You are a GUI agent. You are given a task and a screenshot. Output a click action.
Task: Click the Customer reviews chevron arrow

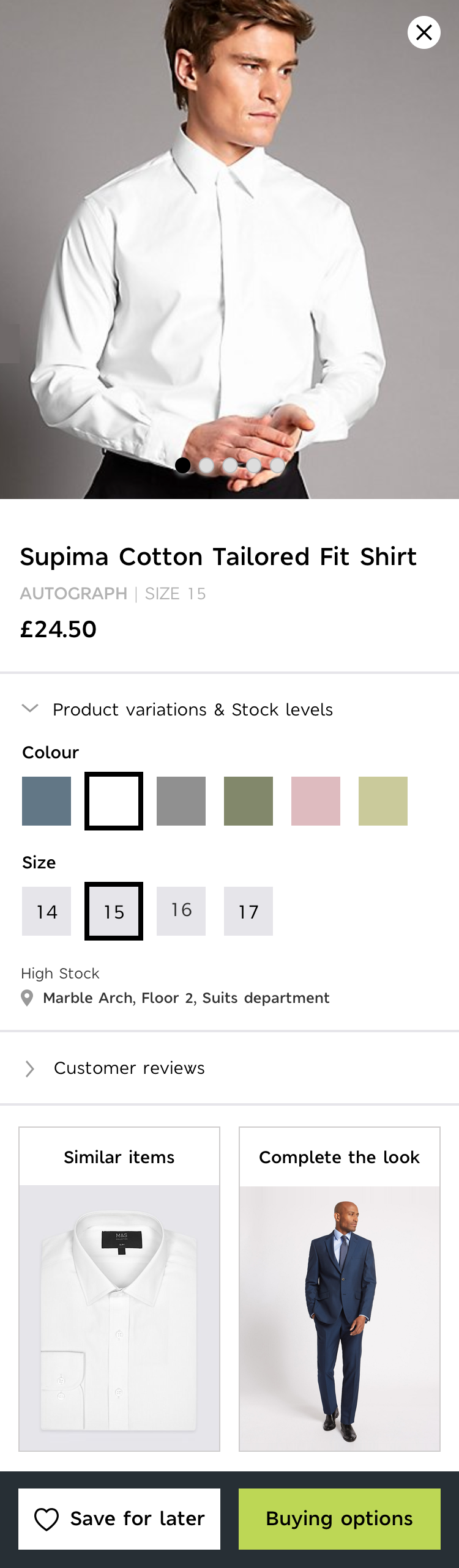click(x=29, y=1069)
